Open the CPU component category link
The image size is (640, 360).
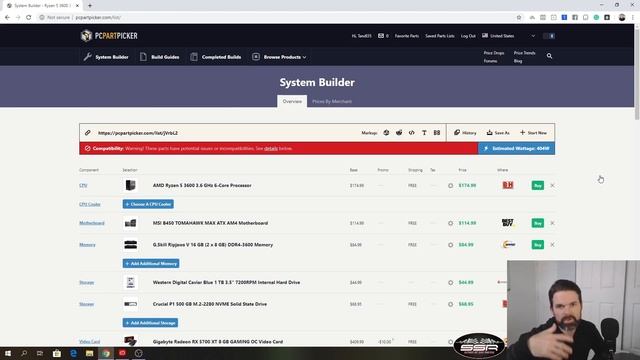click(x=83, y=185)
